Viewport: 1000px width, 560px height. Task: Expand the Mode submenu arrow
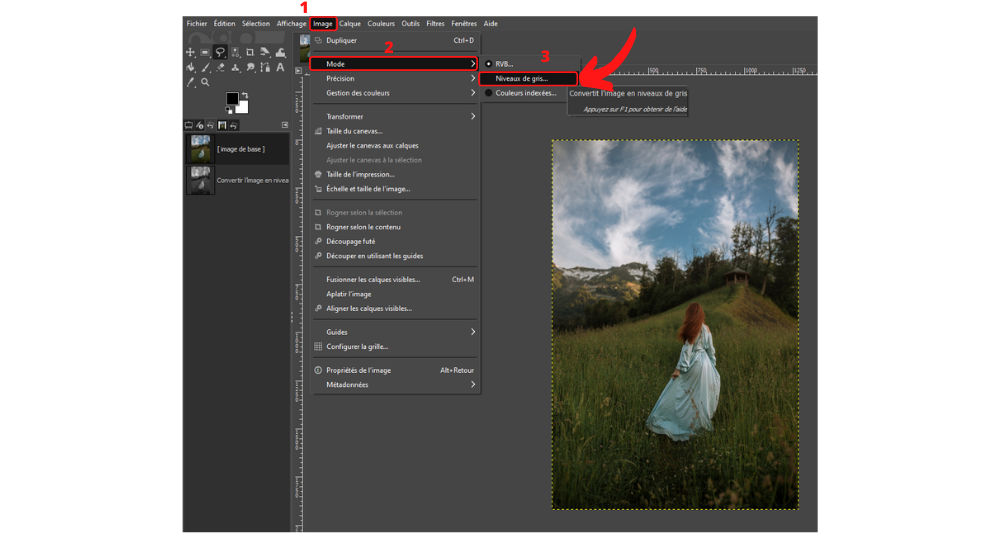tap(473, 64)
